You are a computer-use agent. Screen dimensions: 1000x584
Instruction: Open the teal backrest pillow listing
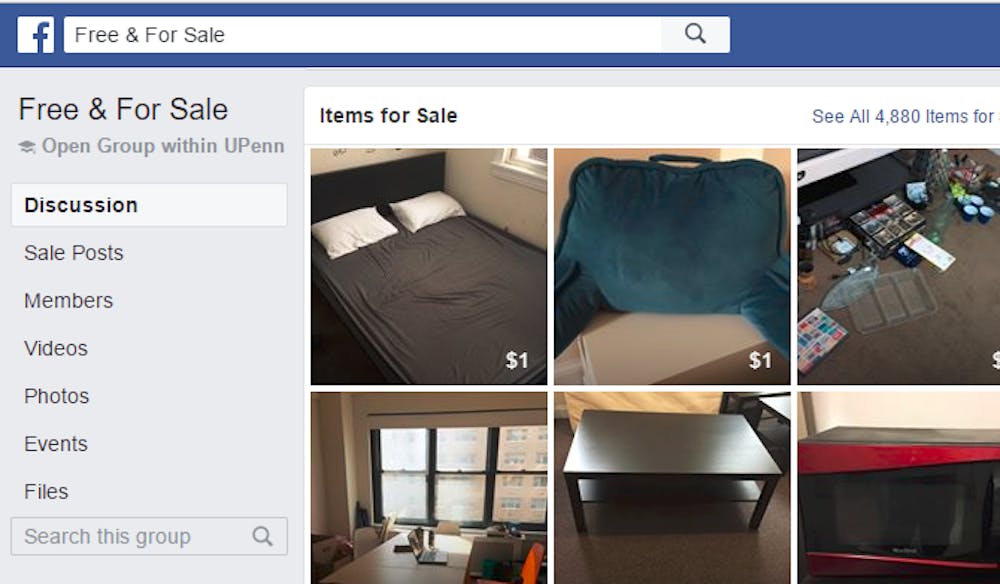click(672, 266)
